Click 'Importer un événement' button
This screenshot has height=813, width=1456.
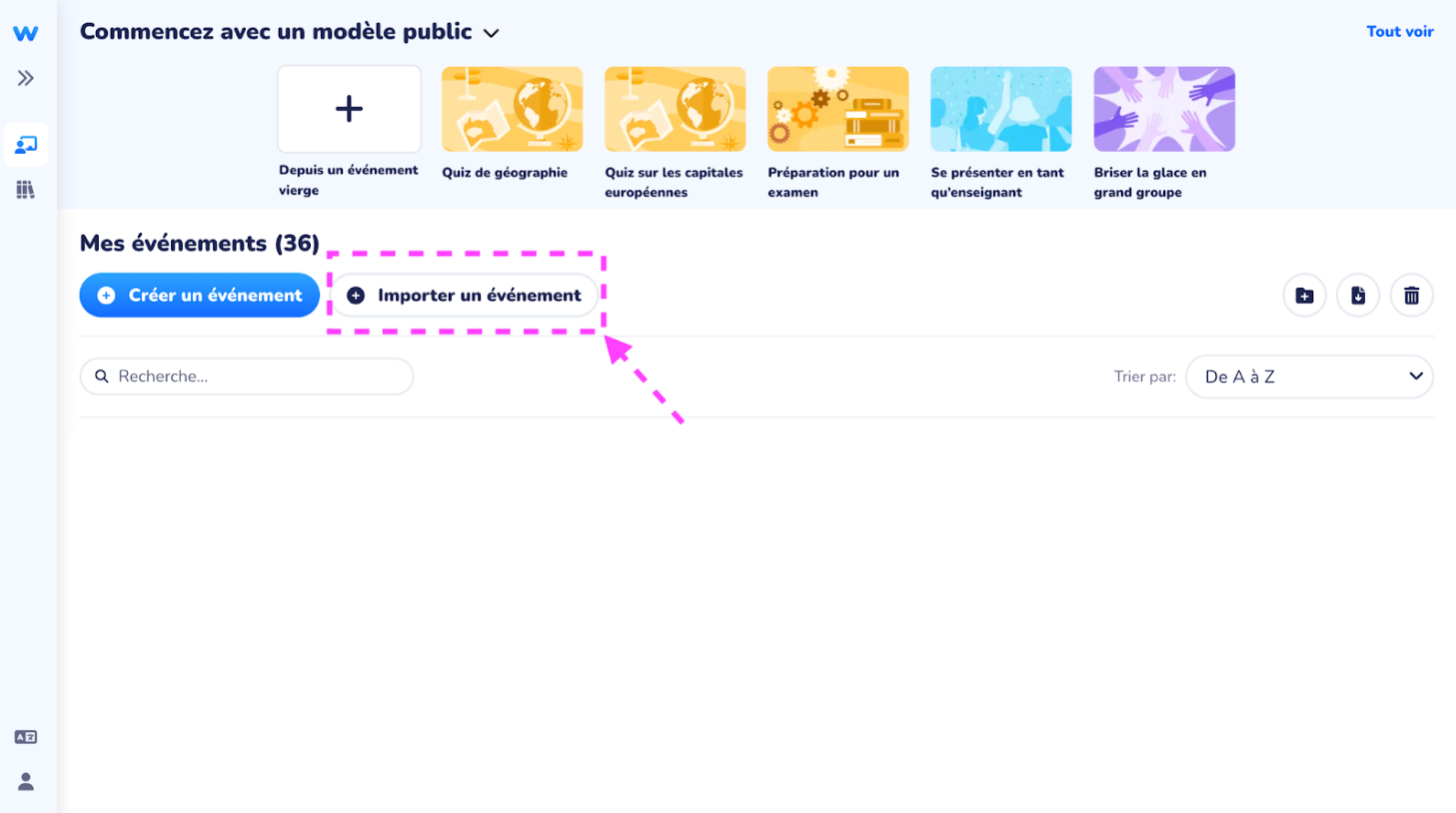click(x=464, y=296)
